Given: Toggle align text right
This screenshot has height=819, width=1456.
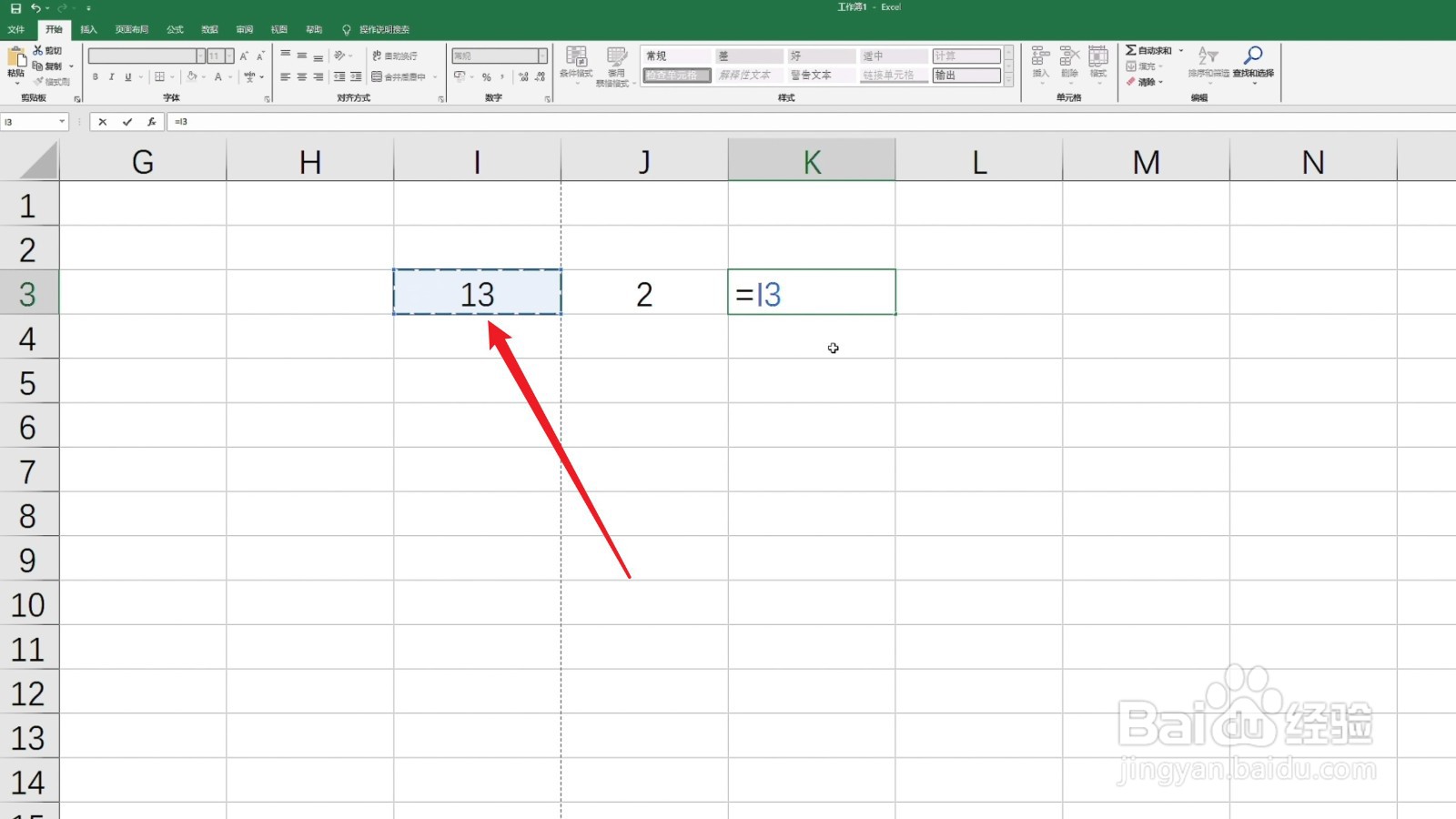Looking at the screenshot, I should pyautogui.click(x=318, y=76).
